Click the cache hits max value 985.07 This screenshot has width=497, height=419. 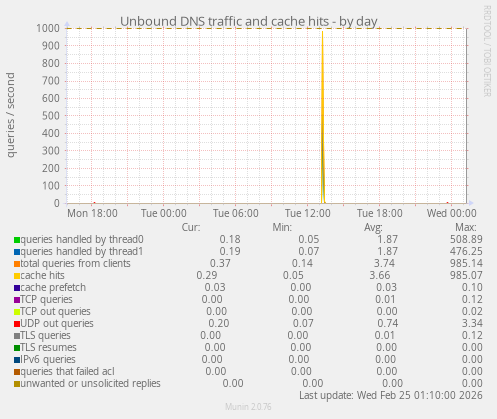[466, 275]
